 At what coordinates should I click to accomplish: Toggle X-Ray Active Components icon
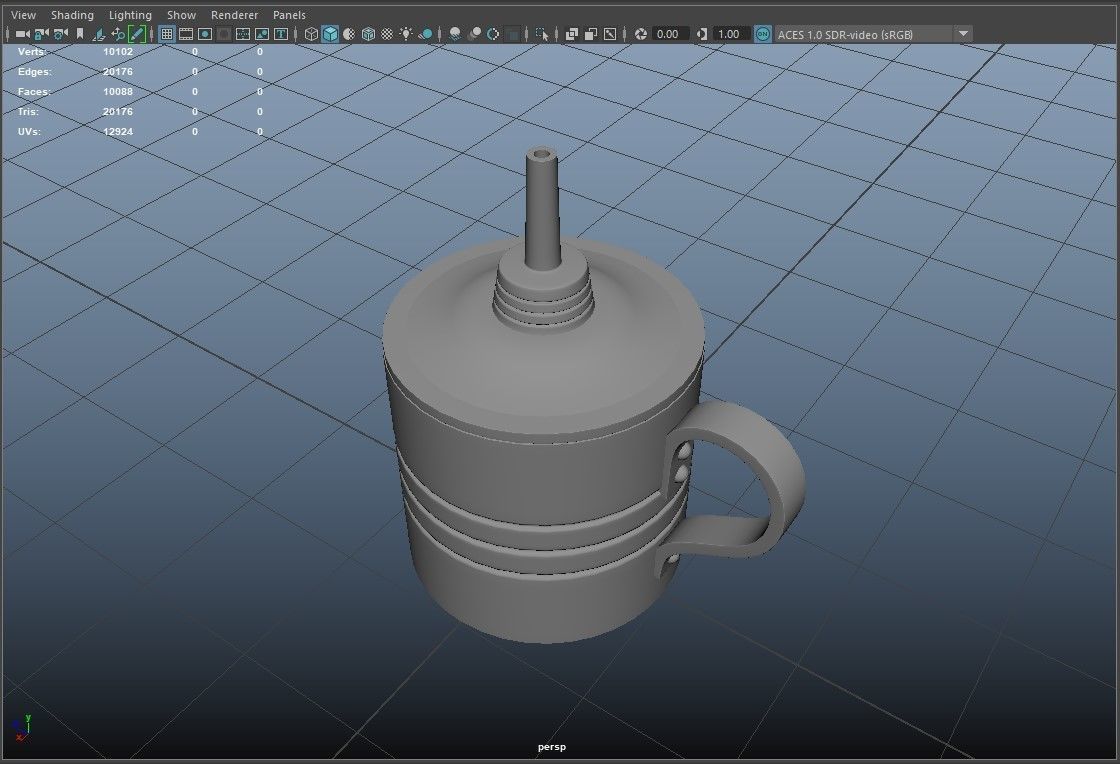(591, 34)
